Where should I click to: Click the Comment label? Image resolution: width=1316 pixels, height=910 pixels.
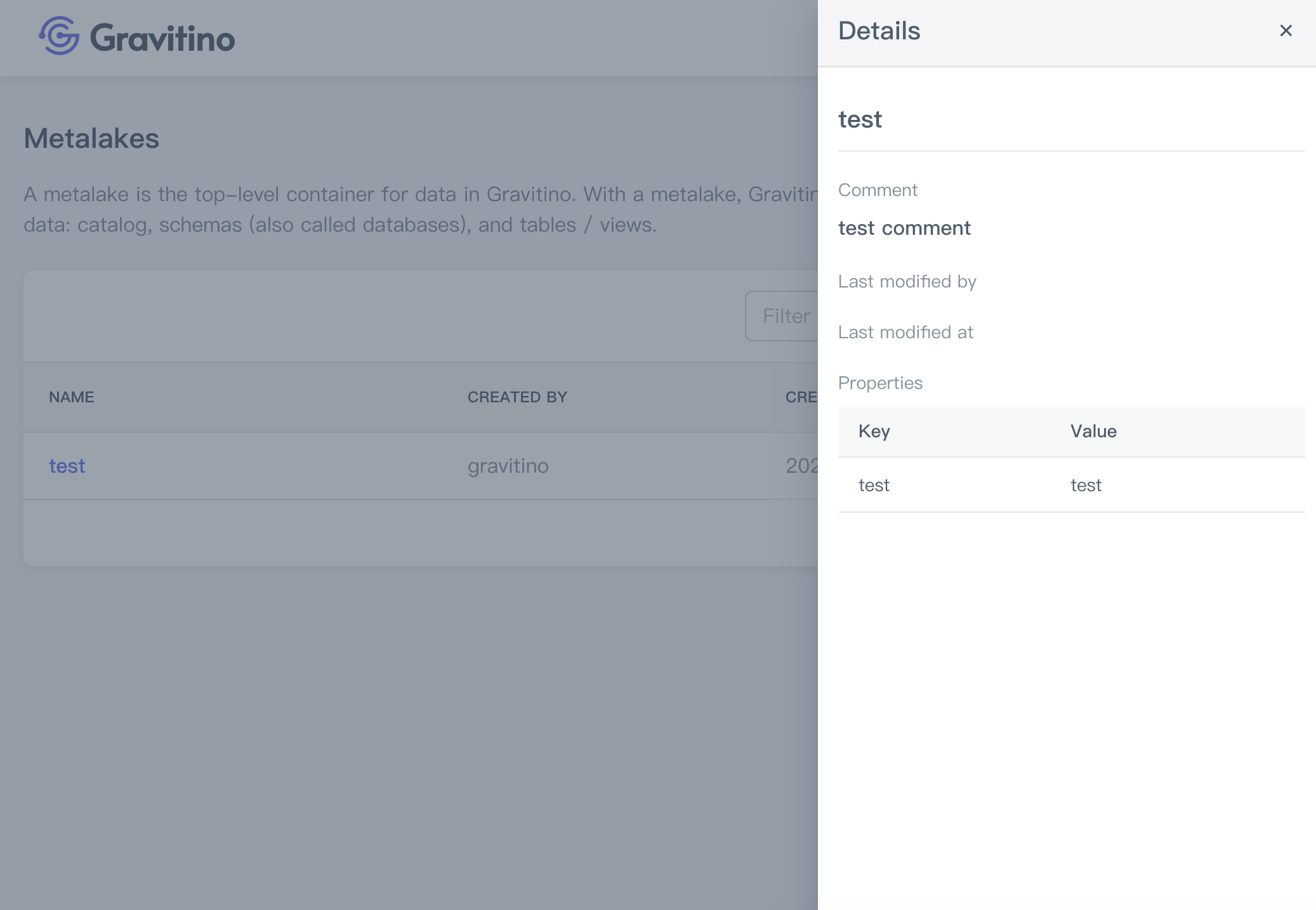(x=878, y=190)
